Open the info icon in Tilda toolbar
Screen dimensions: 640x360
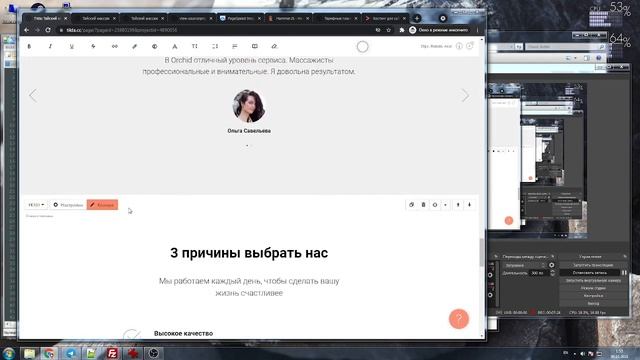[459, 46]
